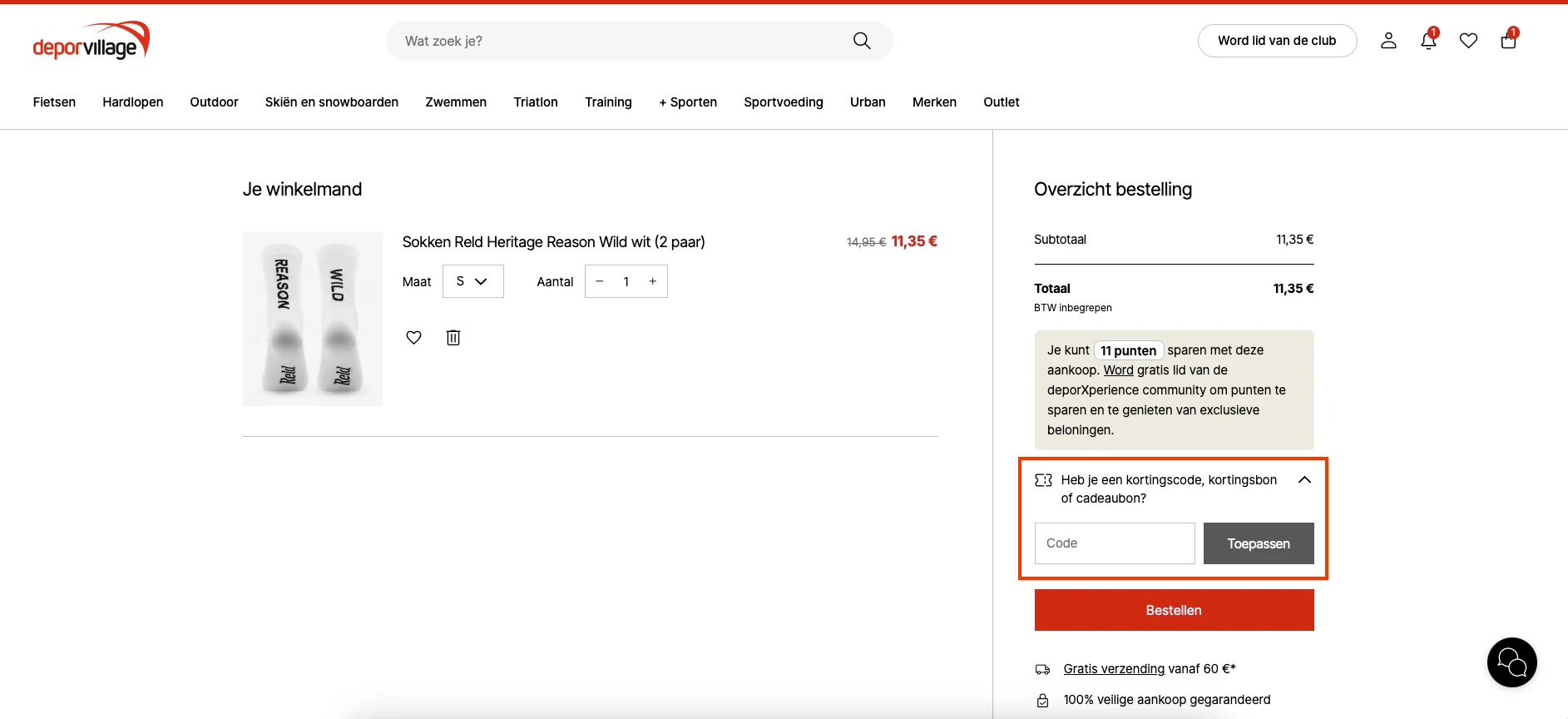1568x719 pixels.
Task: Click the 11 punten badge
Action: click(x=1129, y=350)
